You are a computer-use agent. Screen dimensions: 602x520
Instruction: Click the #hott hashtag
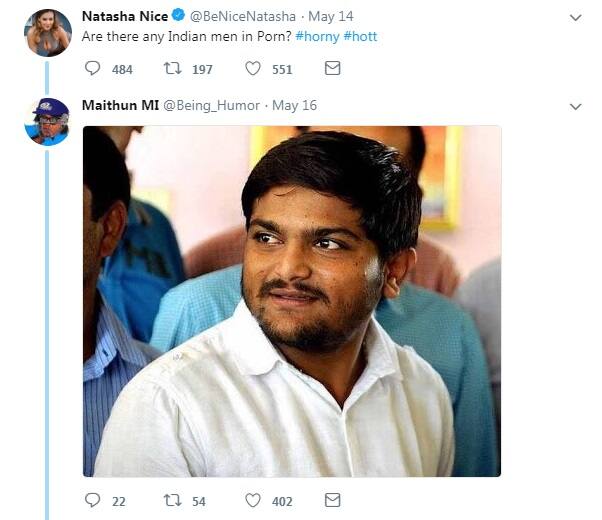[x=360, y=37]
